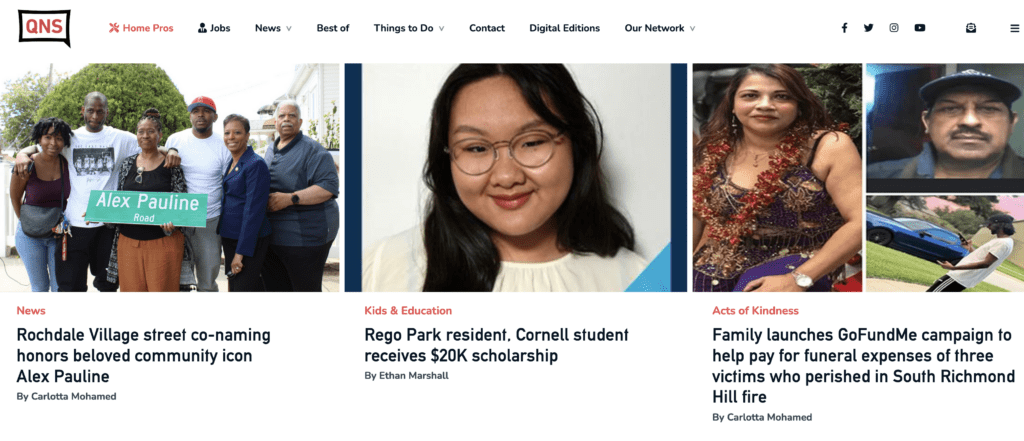Open the Contact page link
Image resolution: width=1024 pixels, height=441 pixels.
click(x=487, y=28)
